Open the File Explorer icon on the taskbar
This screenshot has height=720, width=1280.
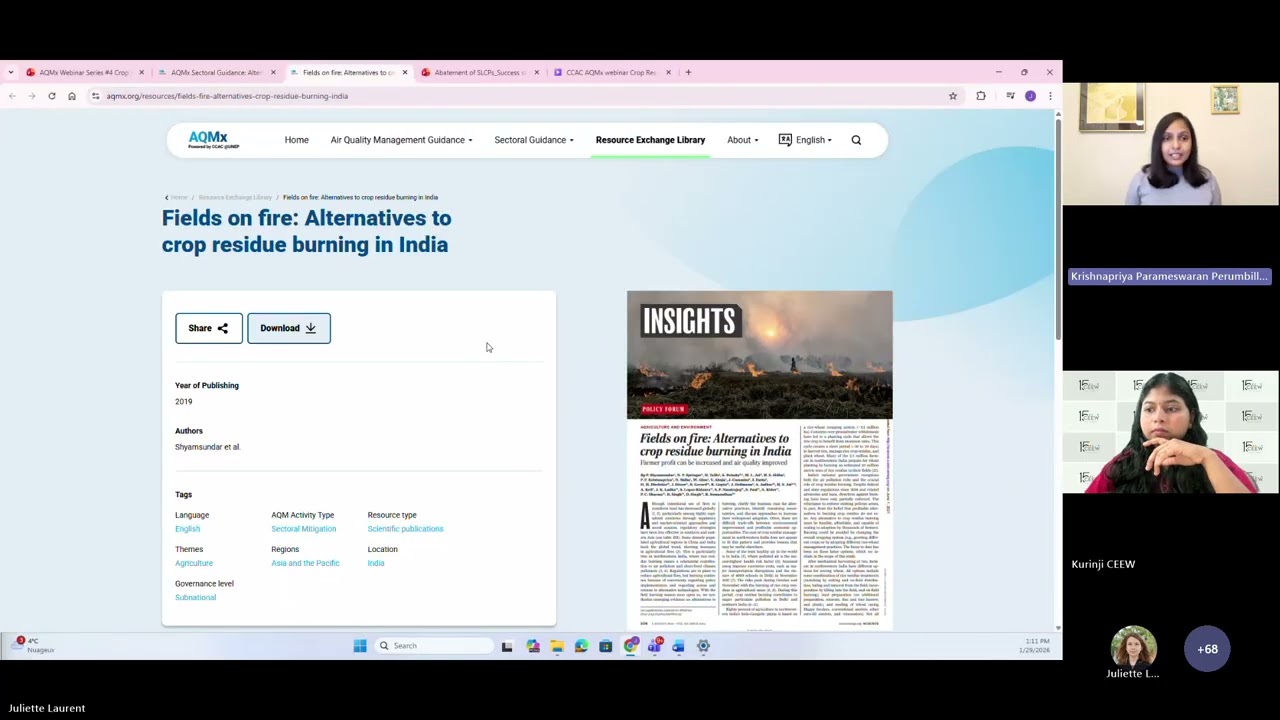[x=557, y=646]
